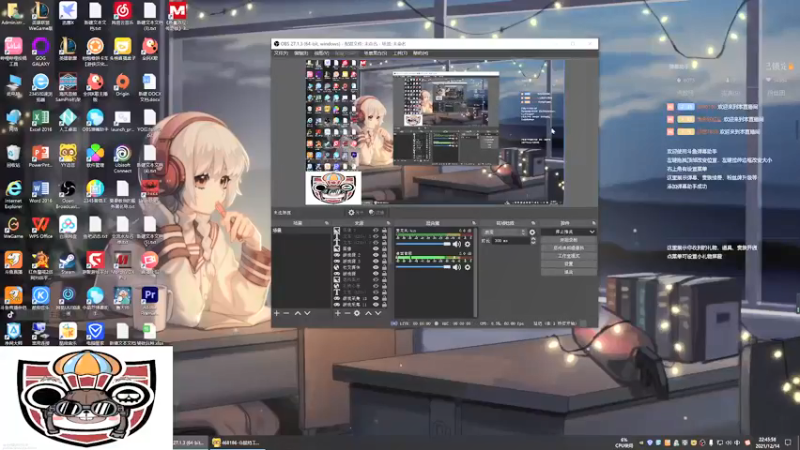Open WPS Office desktop shortcut
800x450 pixels.
pos(40,228)
